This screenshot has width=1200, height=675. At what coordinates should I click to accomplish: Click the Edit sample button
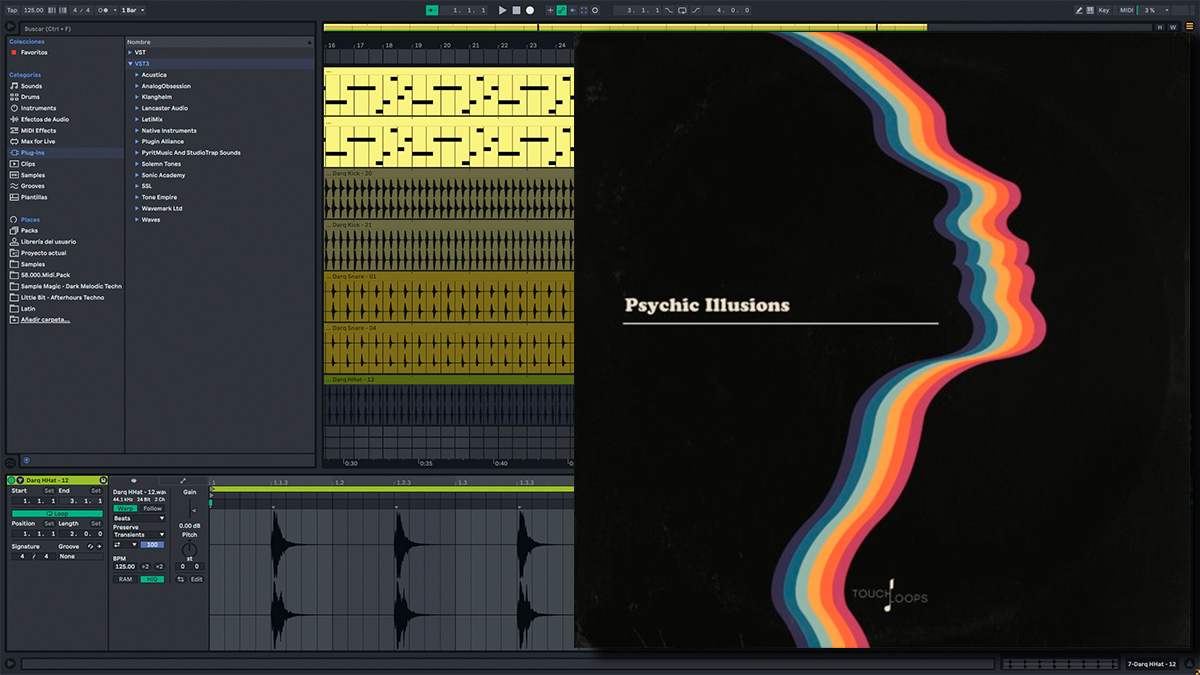point(196,579)
